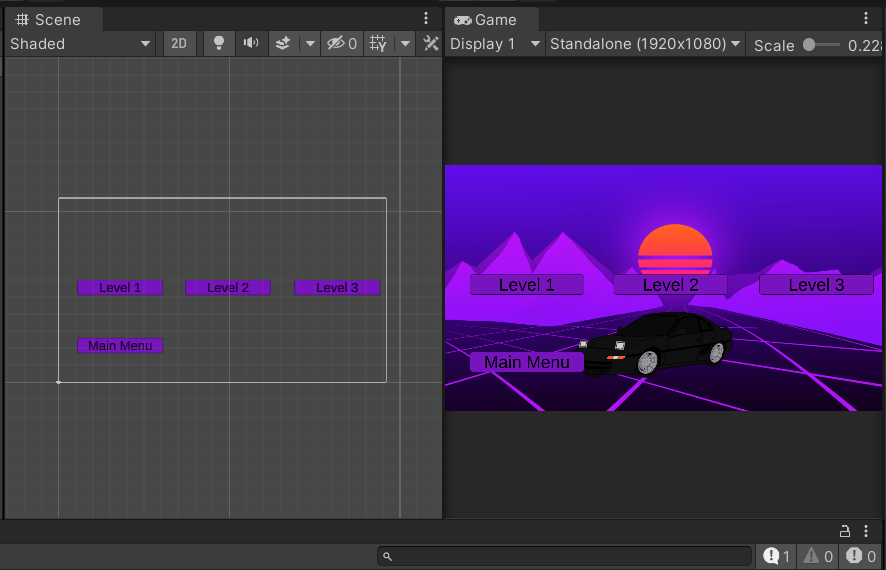Open the scene effects dropdown arrow
This screenshot has width=886, height=570.
[309, 43]
